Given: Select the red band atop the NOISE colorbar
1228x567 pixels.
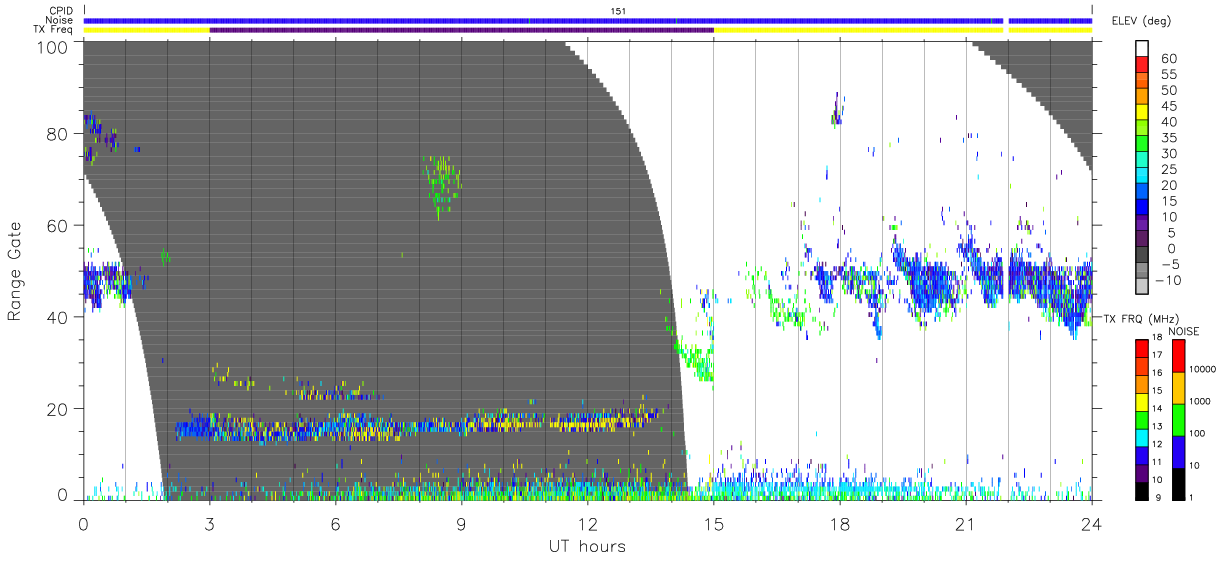Looking at the screenshot, I should tap(1179, 356).
